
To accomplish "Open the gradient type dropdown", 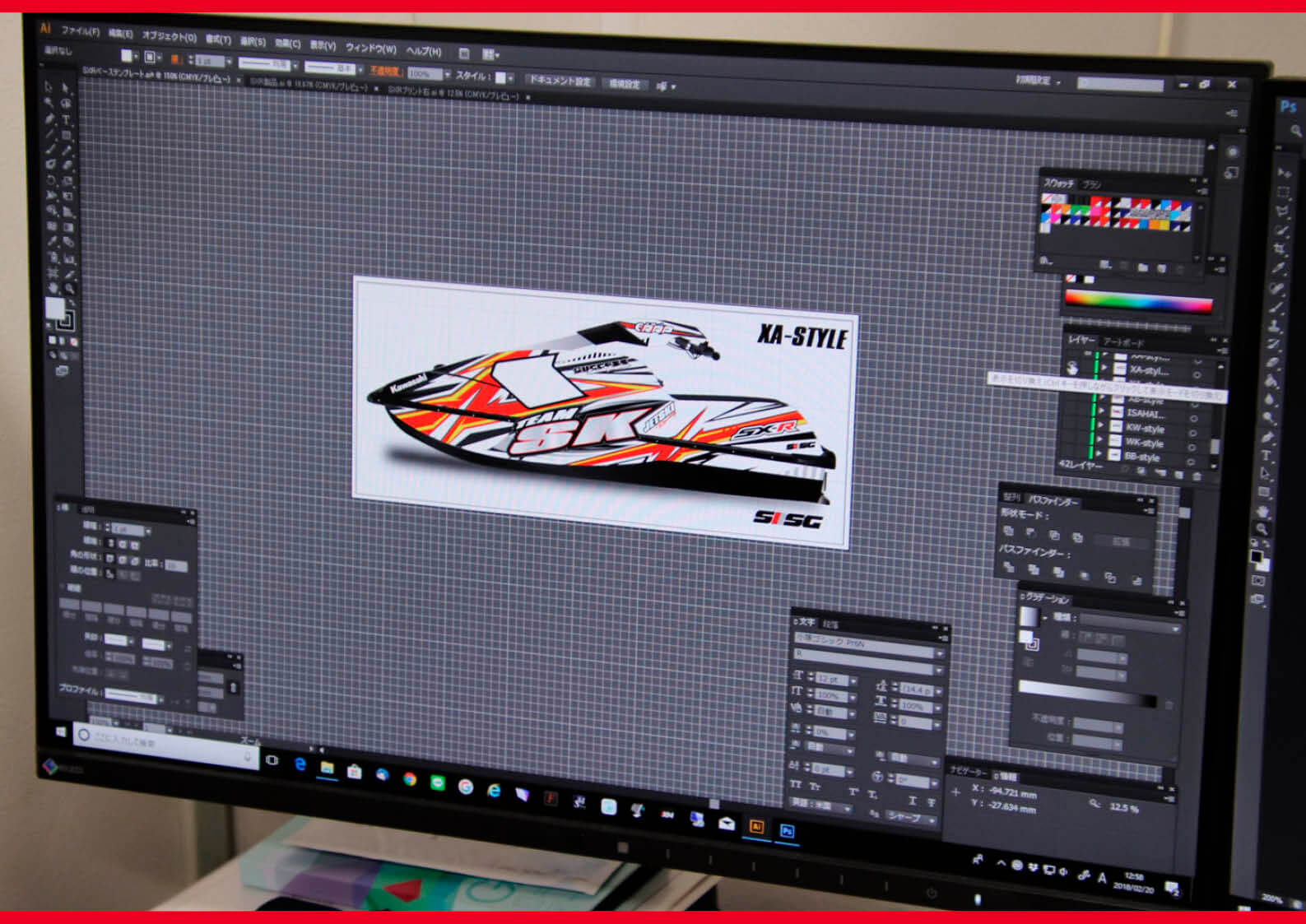I will click(x=1130, y=623).
